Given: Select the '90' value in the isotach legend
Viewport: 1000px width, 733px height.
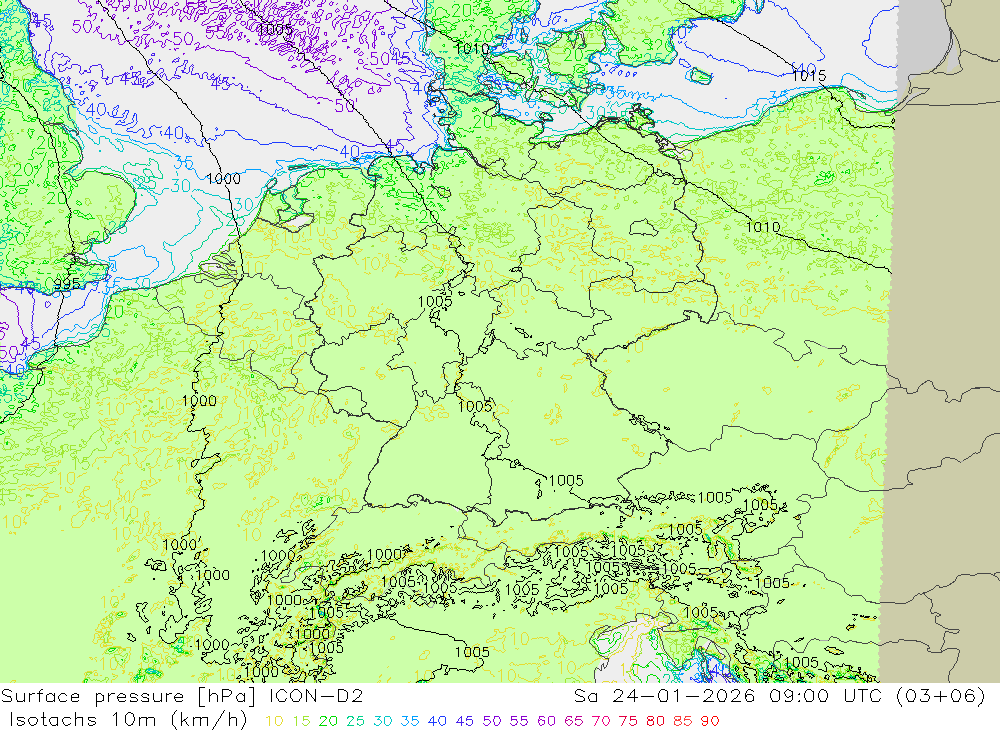Looking at the screenshot, I should pos(710,722).
